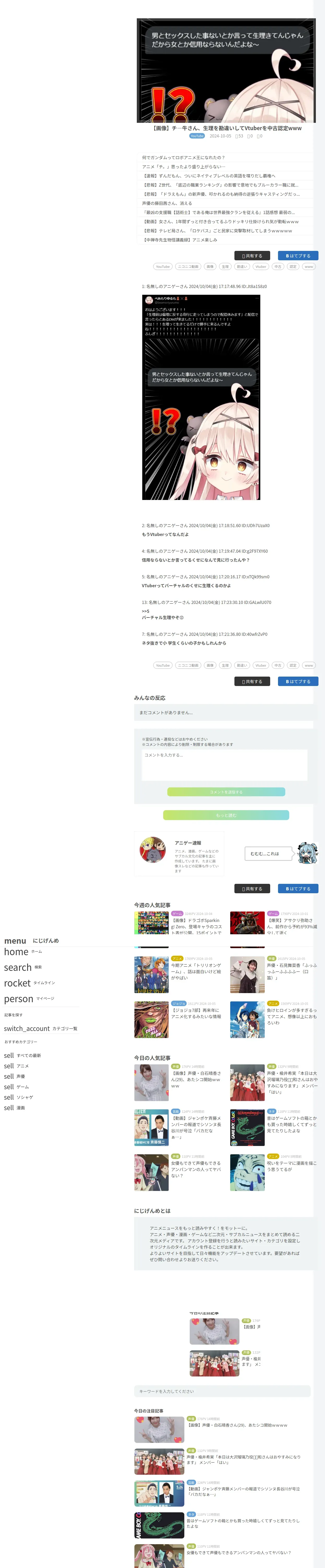
Task: Open the article hero image at the top
Action: pos(226,71)
